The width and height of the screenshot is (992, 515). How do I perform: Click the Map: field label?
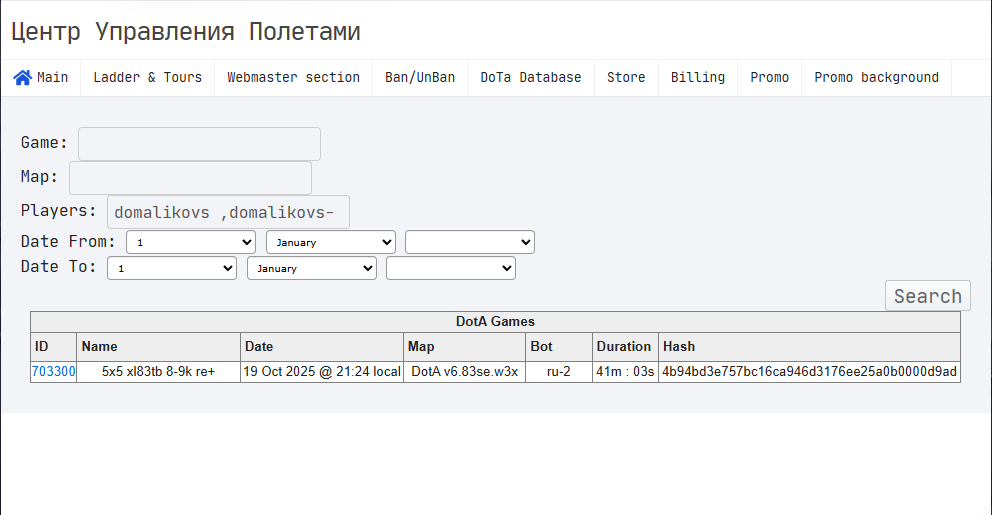point(39,177)
